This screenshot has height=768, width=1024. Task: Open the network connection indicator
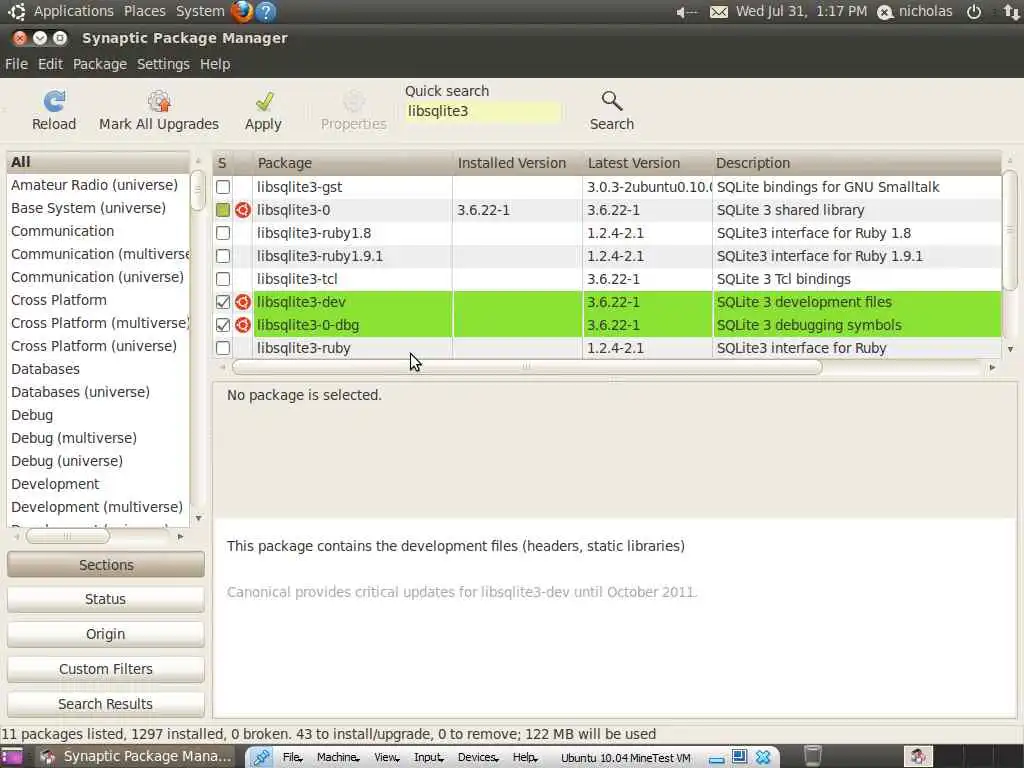1012,12
